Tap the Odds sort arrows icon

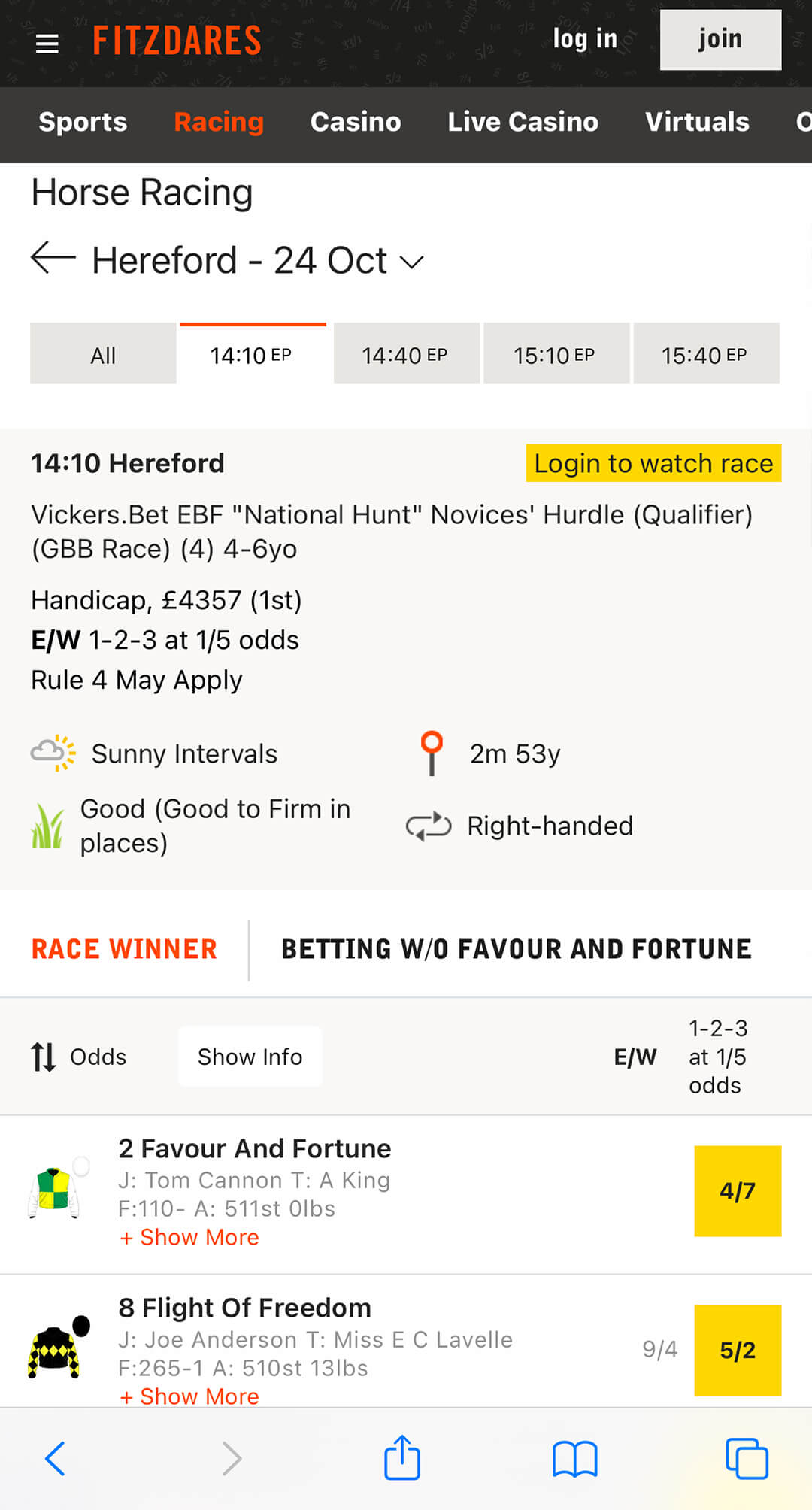coord(44,1057)
